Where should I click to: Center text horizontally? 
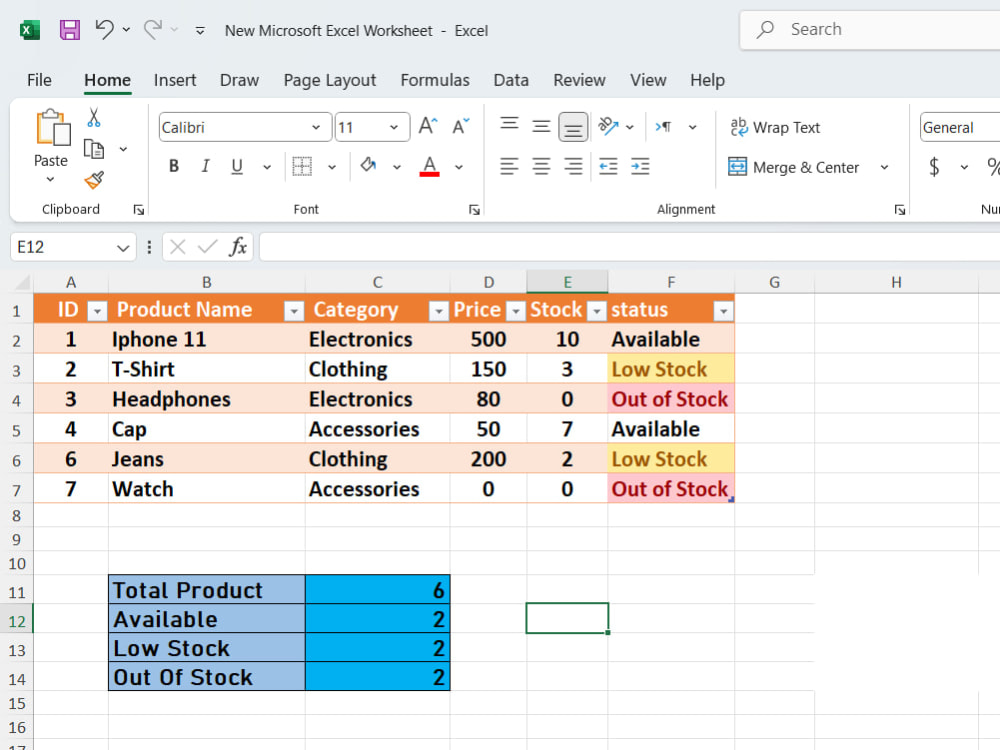click(541, 166)
